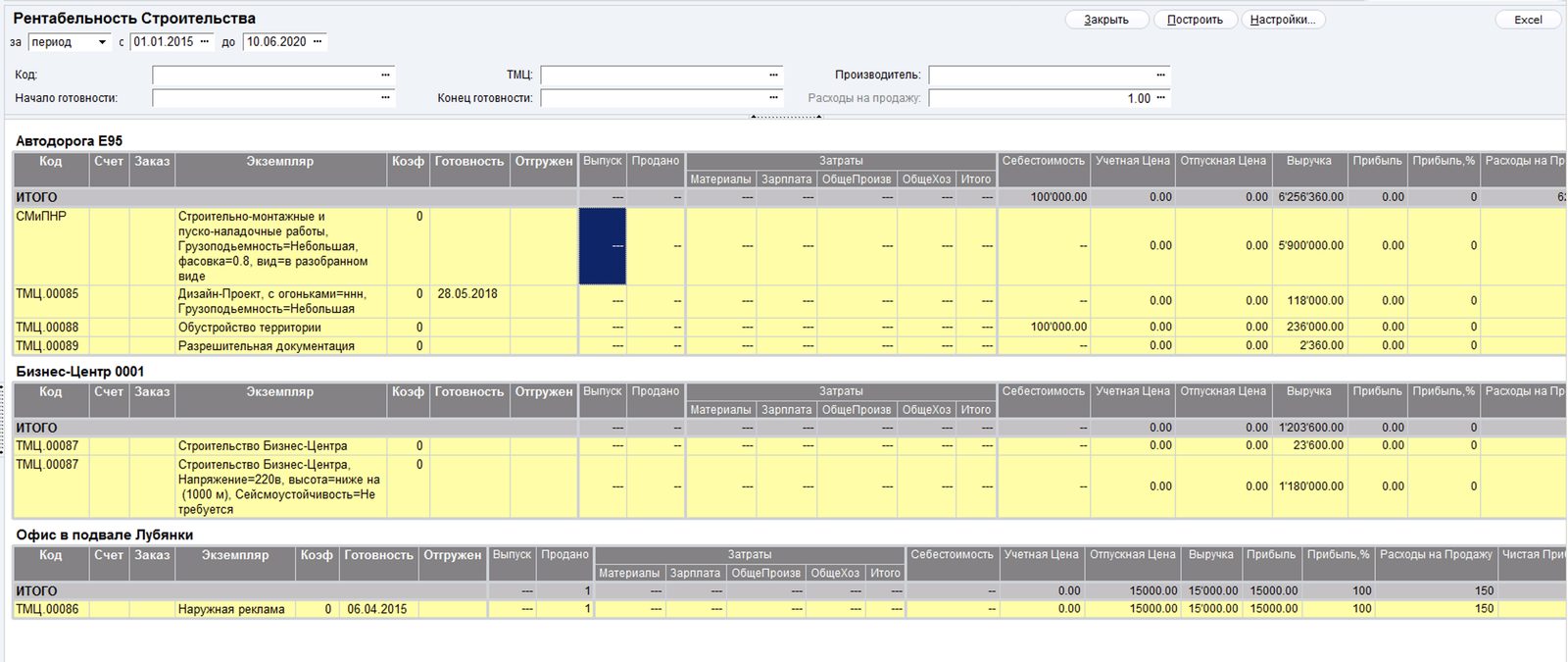The height and width of the screenshot is (662, 1568).
Task: Open the Производитель ellipsis picker
Action: click(x=1161, y=75)
